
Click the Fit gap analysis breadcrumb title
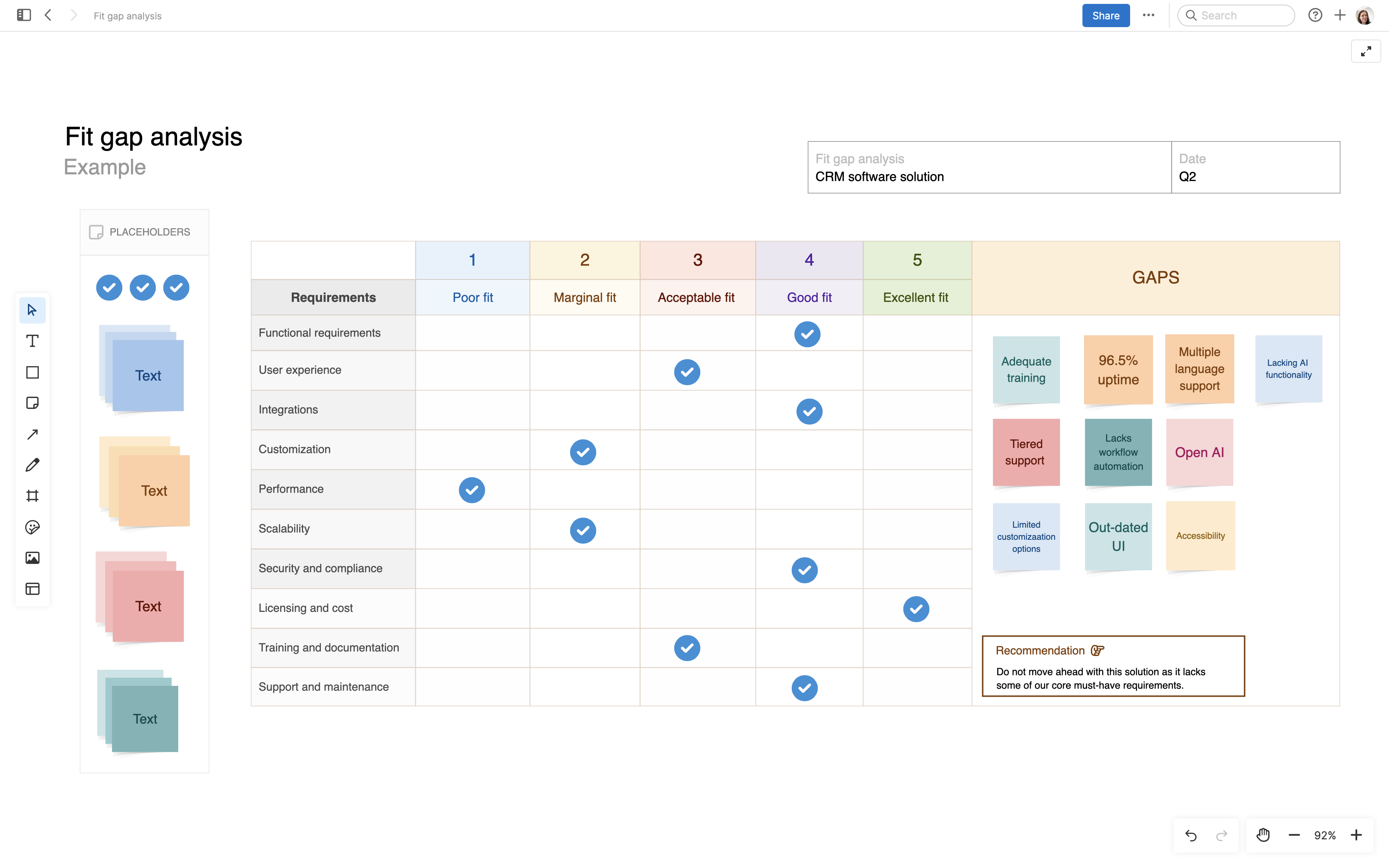(x=127, y=15)
